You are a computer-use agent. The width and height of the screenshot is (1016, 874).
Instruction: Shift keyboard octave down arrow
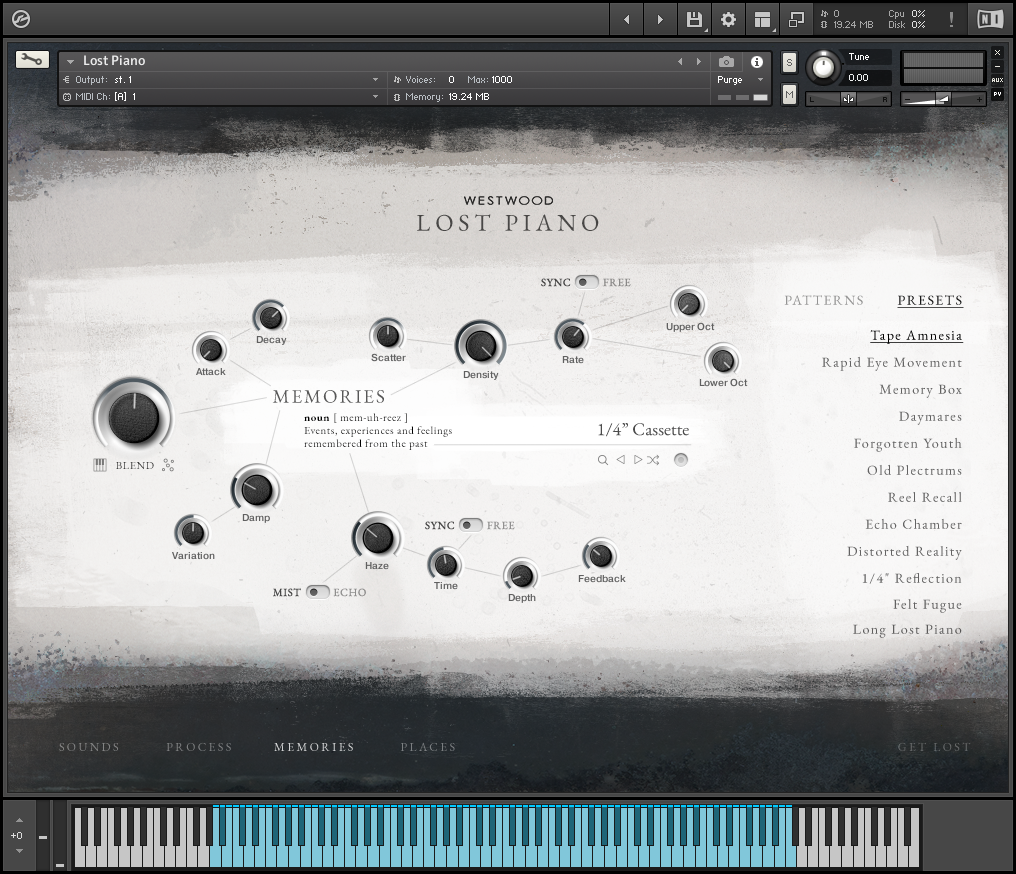tap(19, 851)
